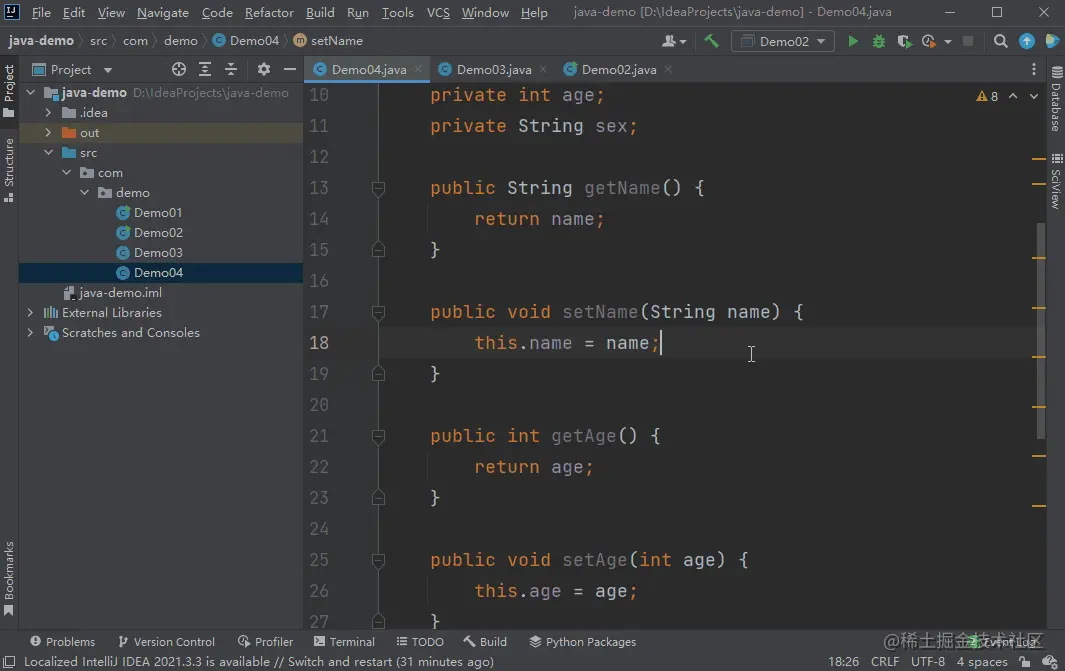
Task: Expand External Libraries node
Action: tap(31, 312)
